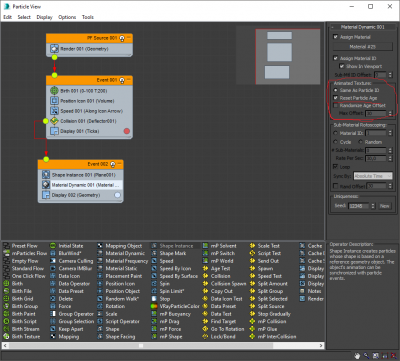Select the Collision 001 test icon

(54, 121)
